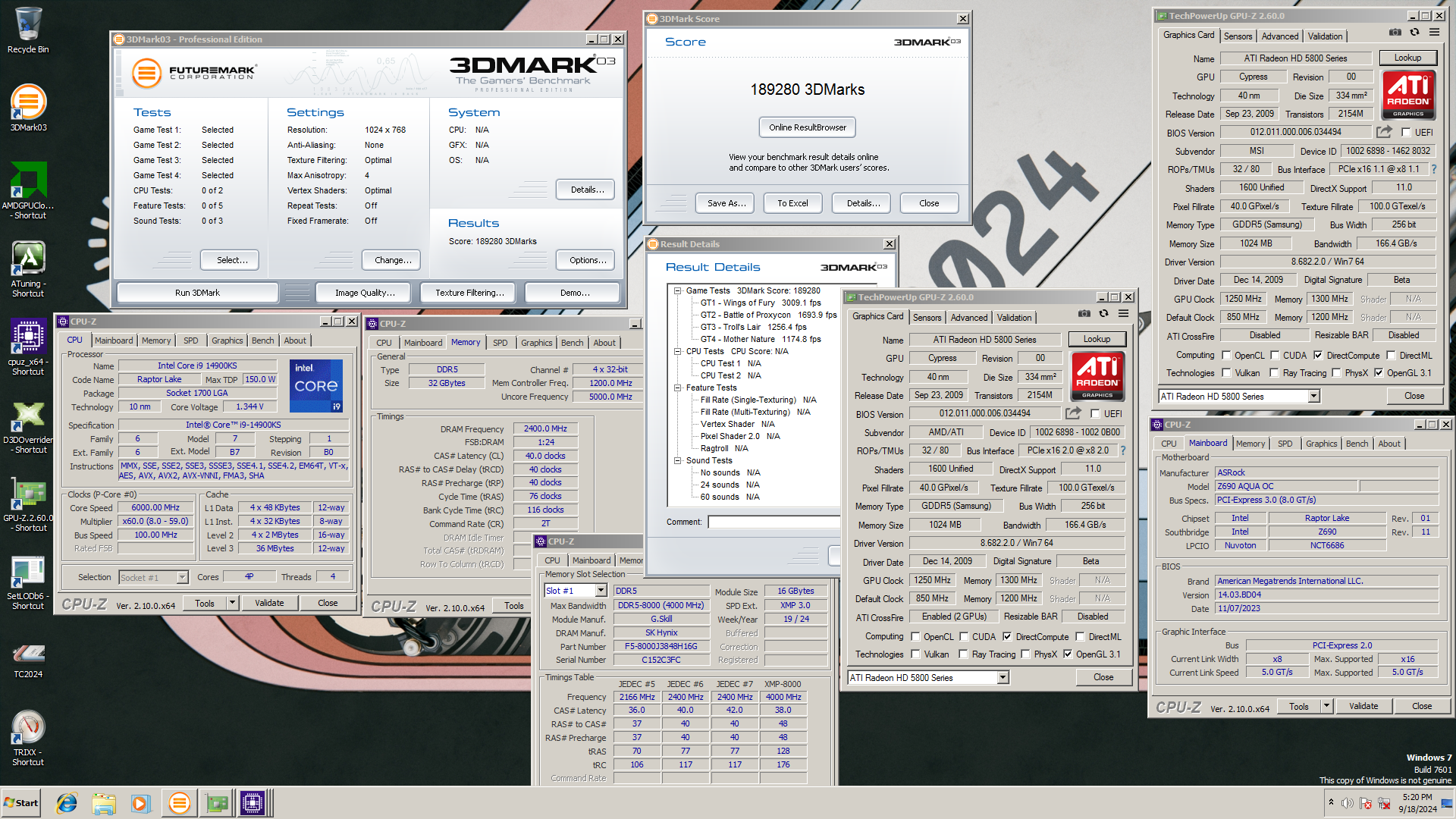Open GPU selection dropdown in top GPU-Z window
Viewport: 1456px width, 819px height.
coord(1314,397)
